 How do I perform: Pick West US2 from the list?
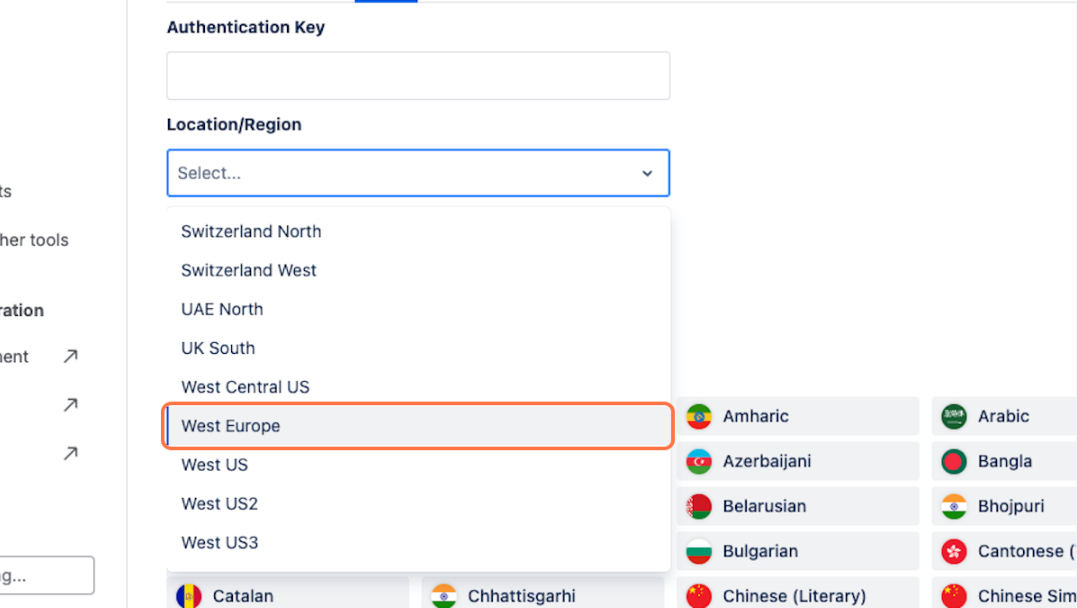tap(219, 504)
